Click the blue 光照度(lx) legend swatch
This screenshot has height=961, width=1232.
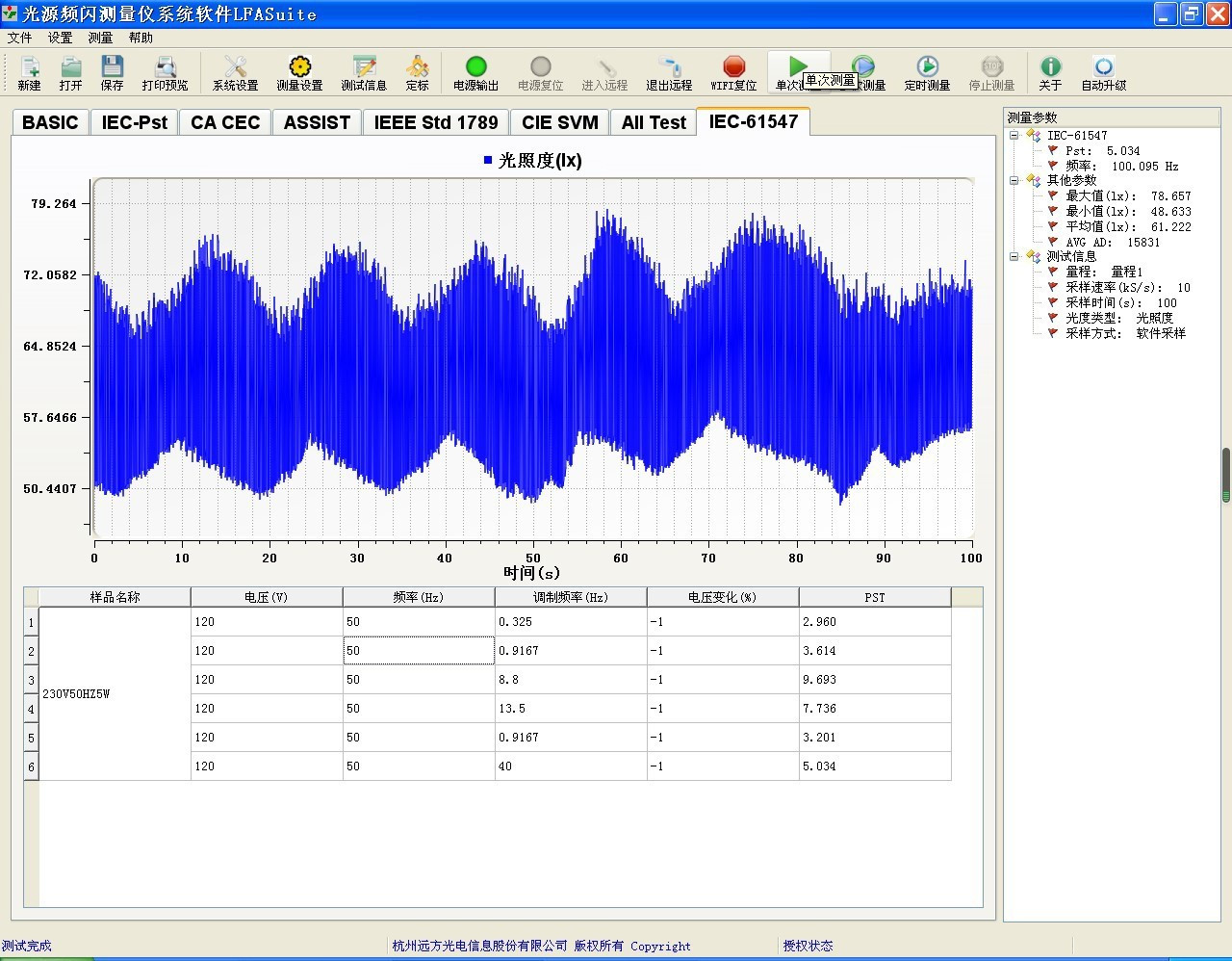click(x=488, y=161)
